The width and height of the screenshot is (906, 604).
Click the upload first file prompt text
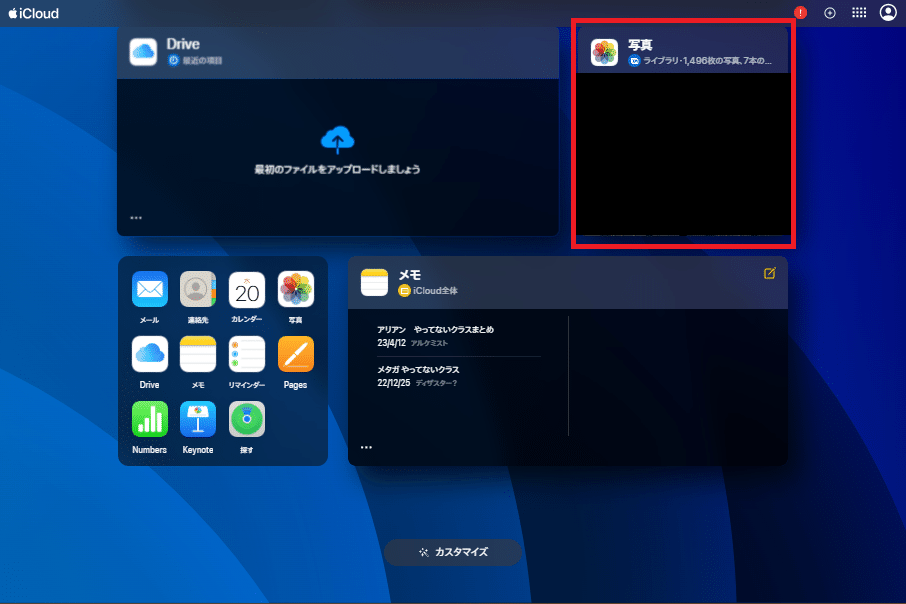click(337, 169)
